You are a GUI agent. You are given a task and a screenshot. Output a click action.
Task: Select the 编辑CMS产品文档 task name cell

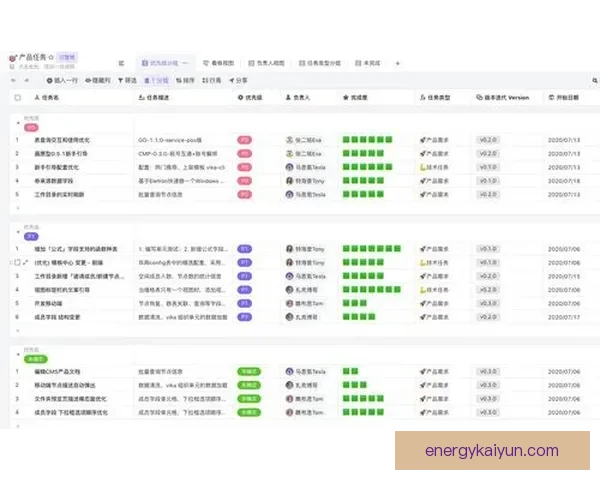click(x=57, y=372)
